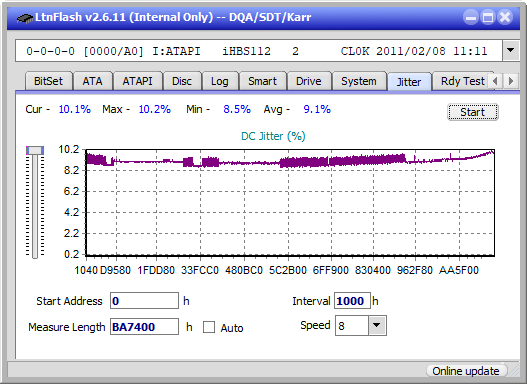Screen dimensions: 527x384
Task: Click the Measure Length field BA7400
Action: click(x=145, y=327)
